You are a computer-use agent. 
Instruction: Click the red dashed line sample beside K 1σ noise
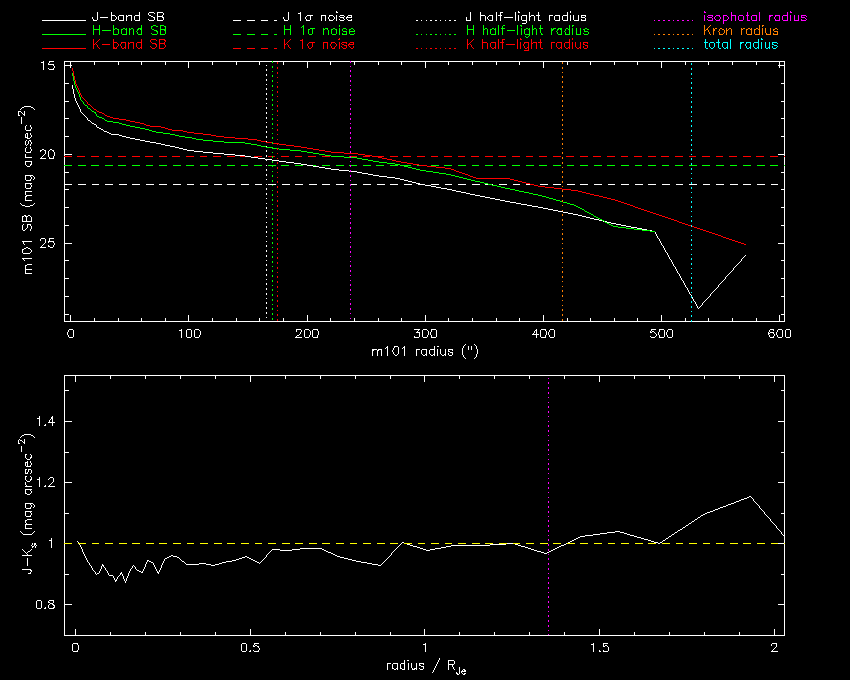point(255,45)
